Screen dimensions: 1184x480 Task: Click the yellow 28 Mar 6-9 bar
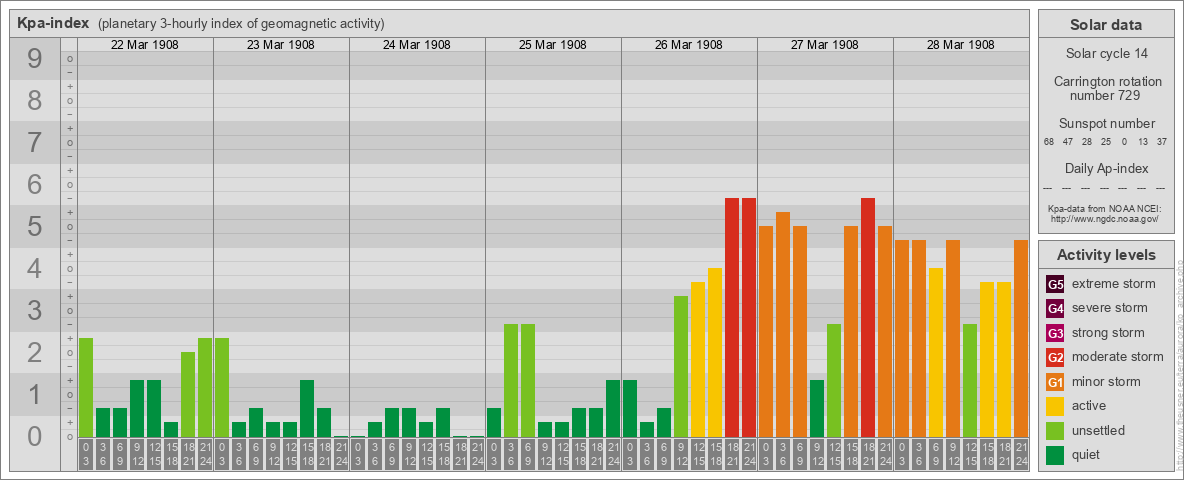click(936, 352)
